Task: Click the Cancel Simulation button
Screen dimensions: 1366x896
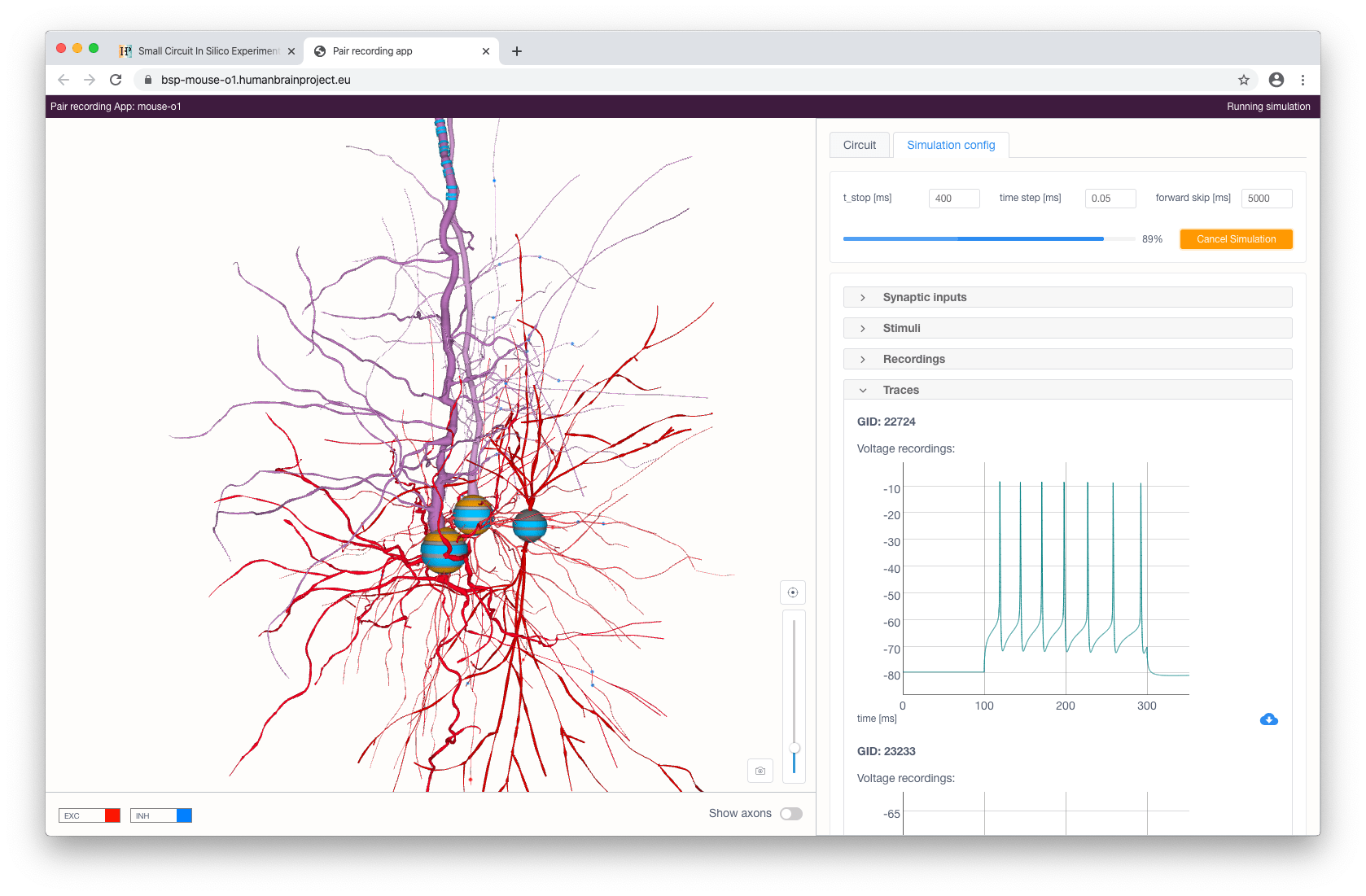Action: (1236, 239)
